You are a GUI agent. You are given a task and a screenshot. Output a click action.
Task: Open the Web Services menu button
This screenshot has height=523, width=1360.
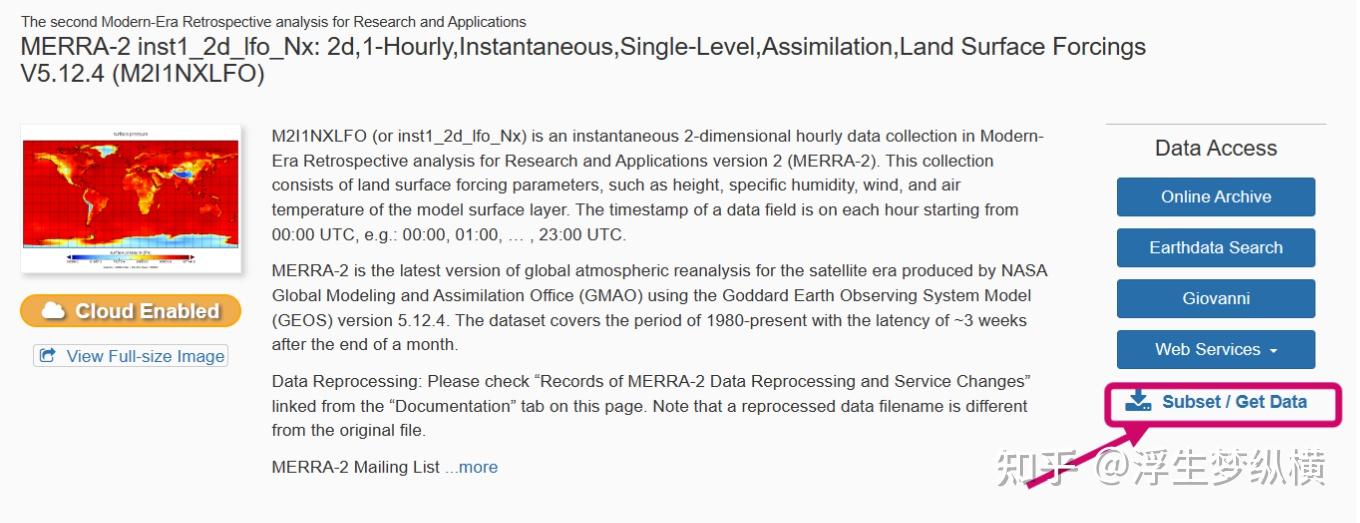point(1207,350)
